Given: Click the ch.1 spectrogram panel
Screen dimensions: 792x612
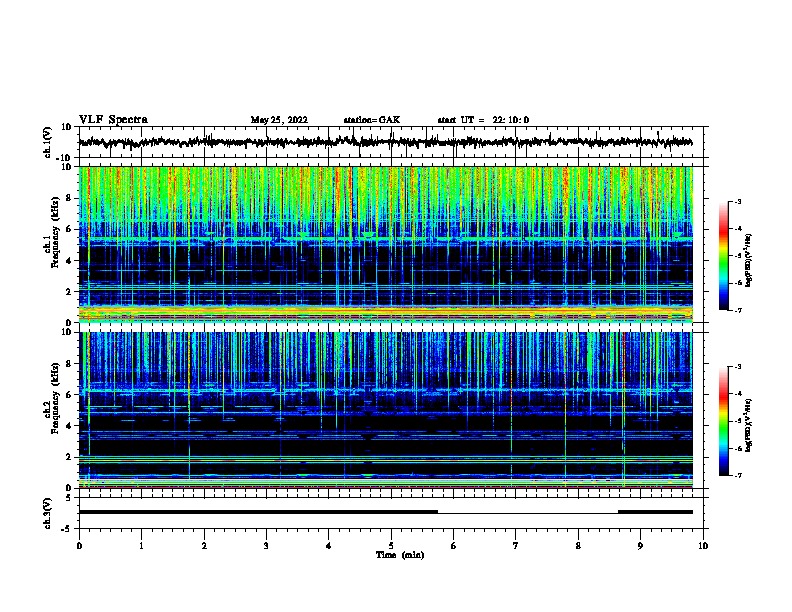Looking at the screenshot, I should tap(385, 244).
